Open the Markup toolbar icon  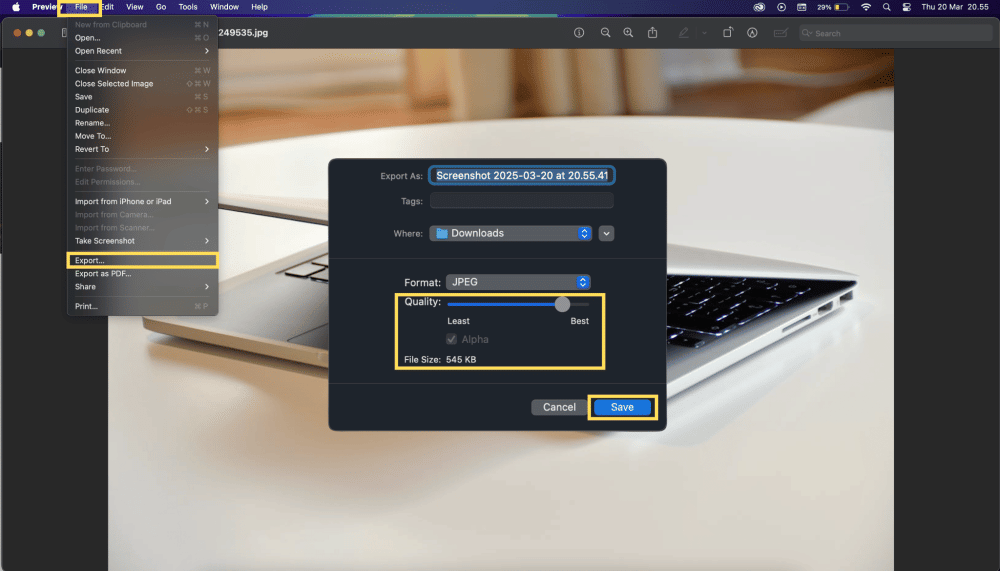[752, 33]
